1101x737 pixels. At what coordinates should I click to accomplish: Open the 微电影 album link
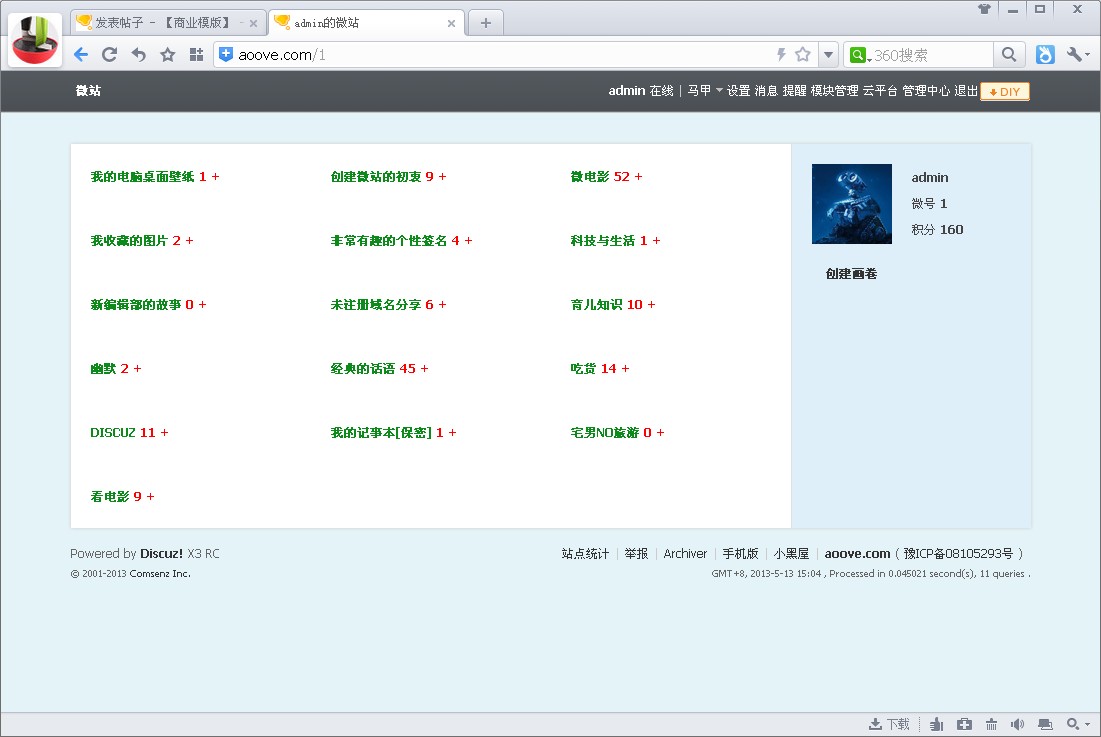(590, 177)
